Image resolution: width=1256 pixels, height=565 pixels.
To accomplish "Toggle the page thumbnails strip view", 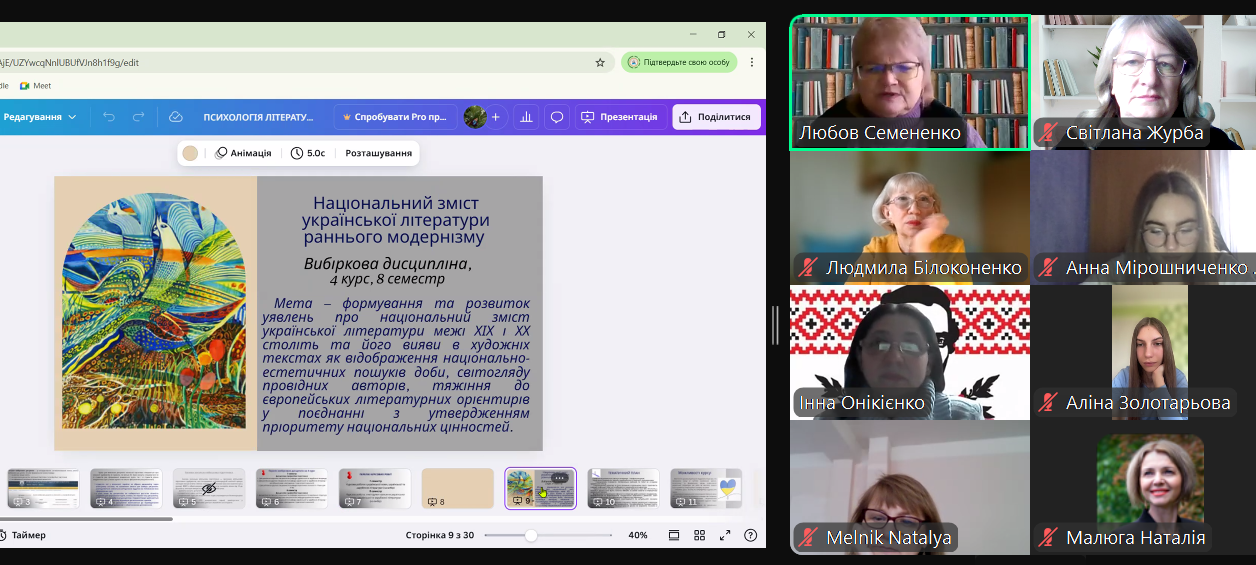I will pos(674,535).
